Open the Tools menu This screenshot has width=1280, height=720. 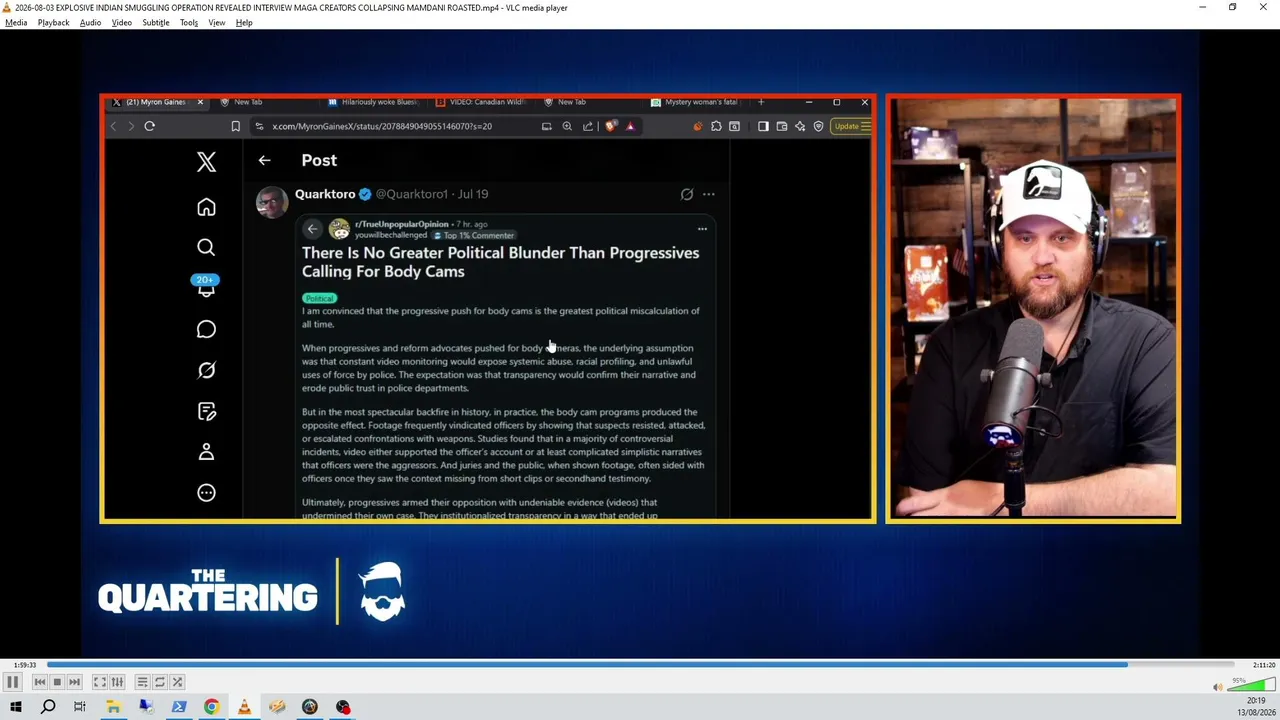189,22
